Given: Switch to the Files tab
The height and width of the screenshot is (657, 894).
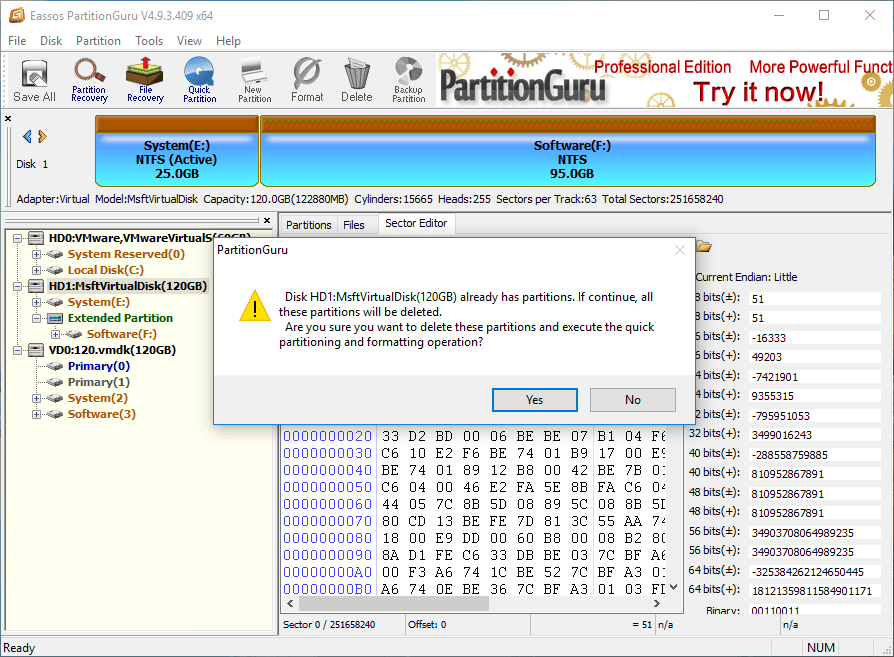Looking at the screenshot, I should (x=353, y=225).
